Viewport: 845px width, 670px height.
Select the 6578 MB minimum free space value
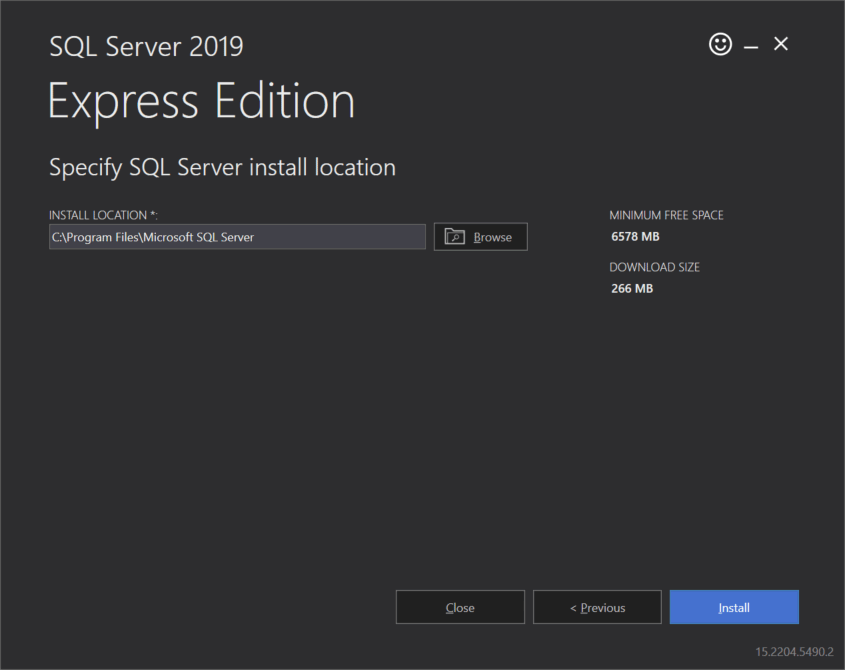click(635, 237)
